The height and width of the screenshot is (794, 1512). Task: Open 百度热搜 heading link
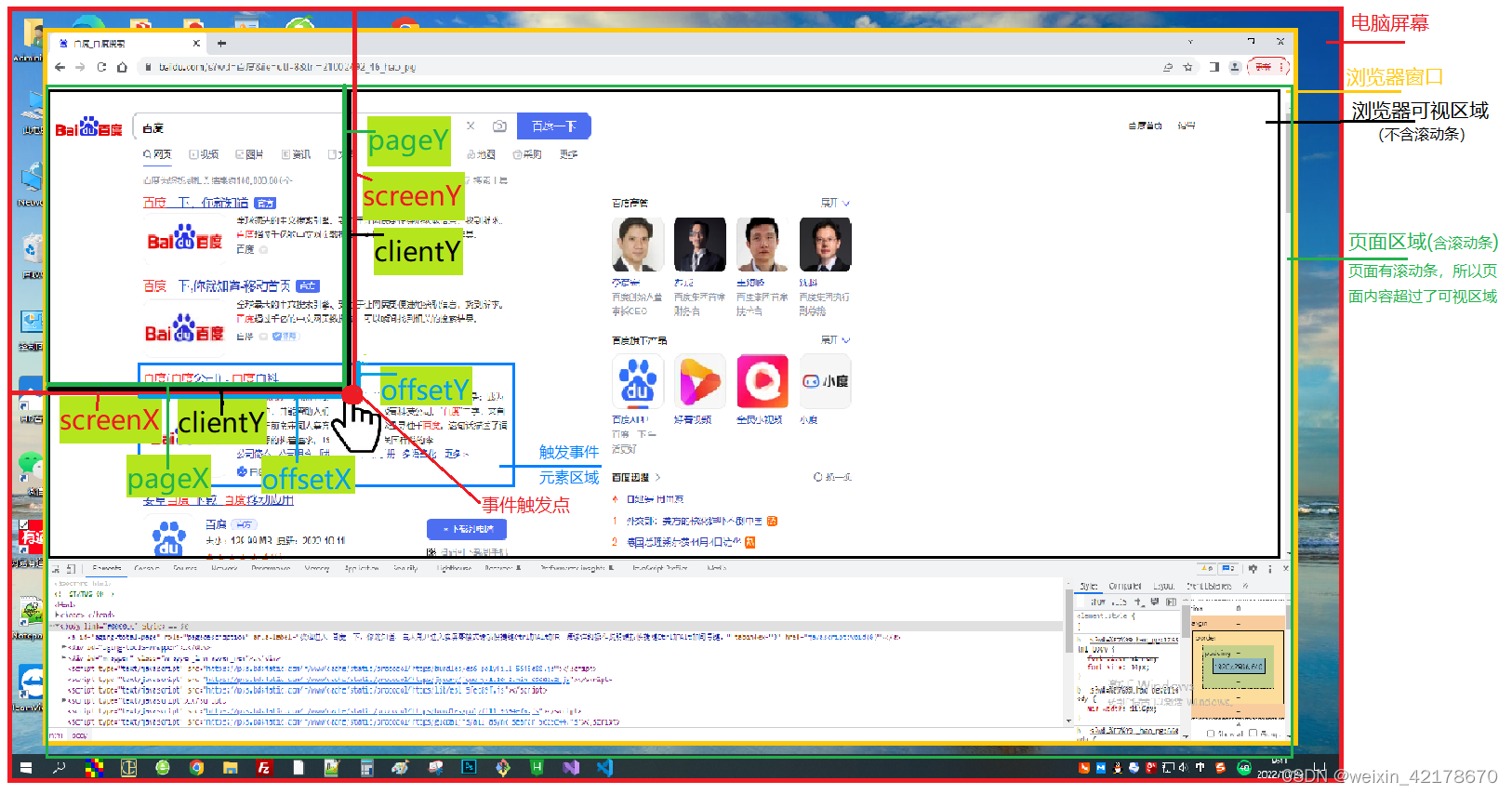click(x=635, y=477)
